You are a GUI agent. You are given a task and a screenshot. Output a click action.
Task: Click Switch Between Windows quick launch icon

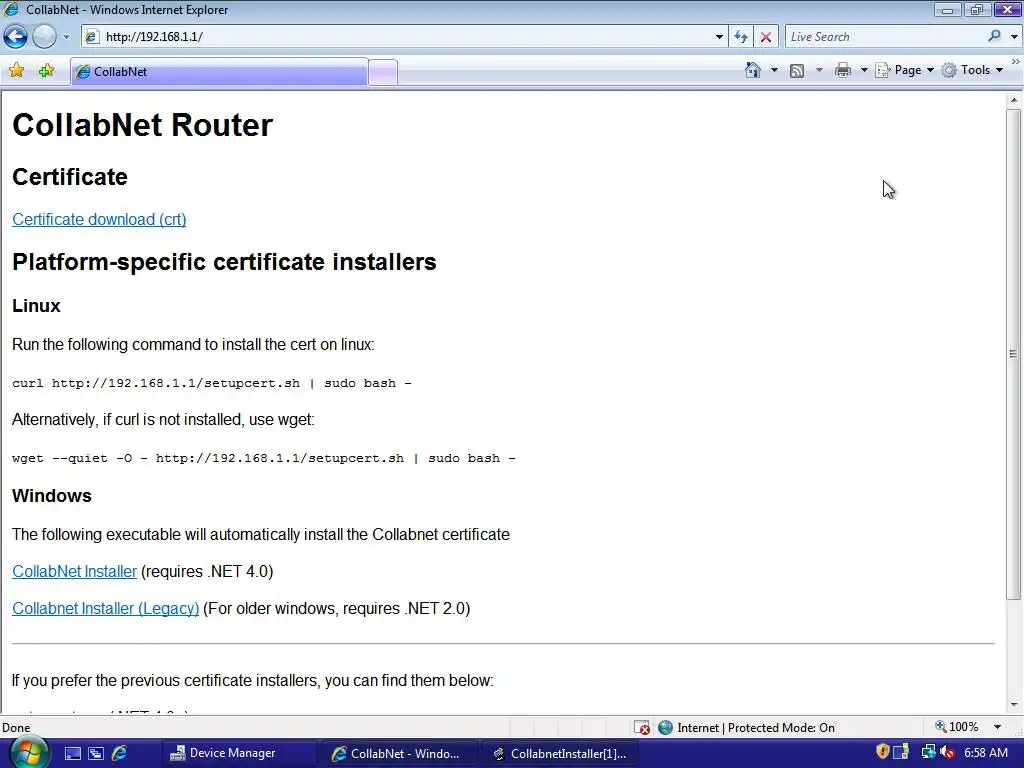[96, 754]
